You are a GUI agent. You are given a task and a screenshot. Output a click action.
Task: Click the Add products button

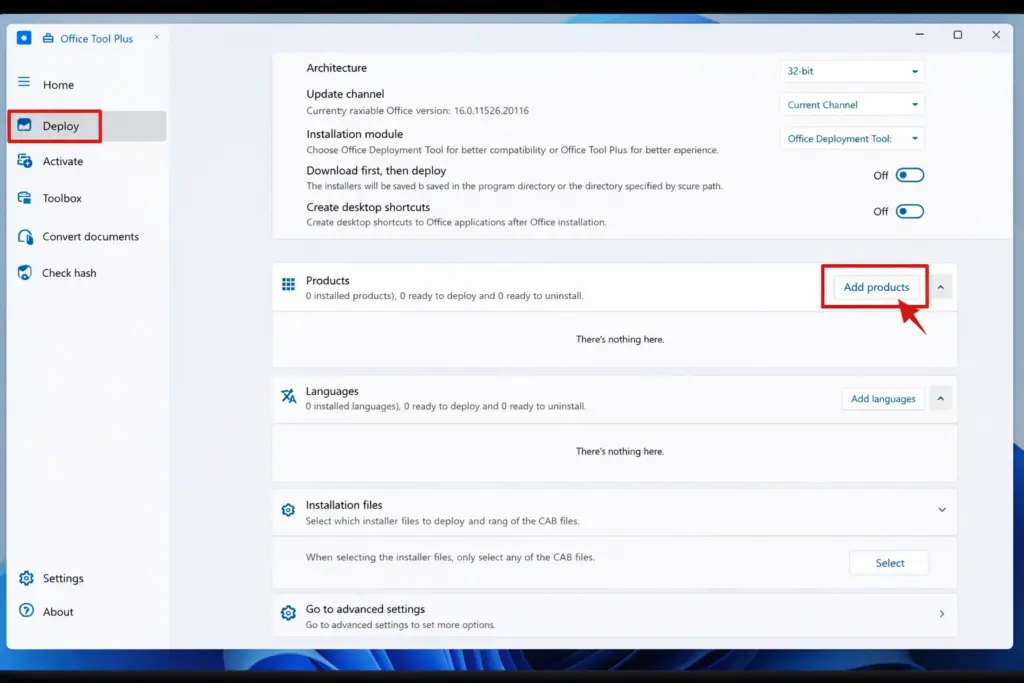click(x=876, y=287)
